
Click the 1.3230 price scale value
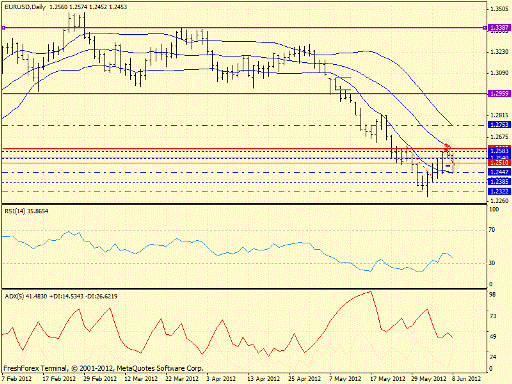(x=499, y=52)
